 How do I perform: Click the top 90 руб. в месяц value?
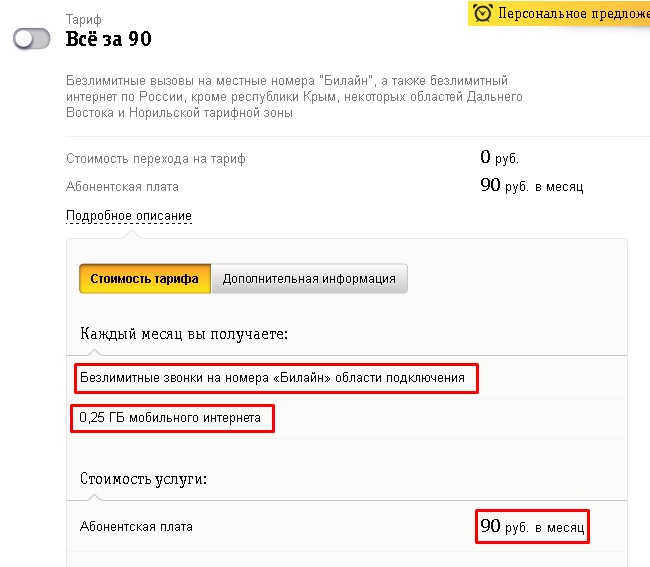pyautogui.click(x=532, y=186)
